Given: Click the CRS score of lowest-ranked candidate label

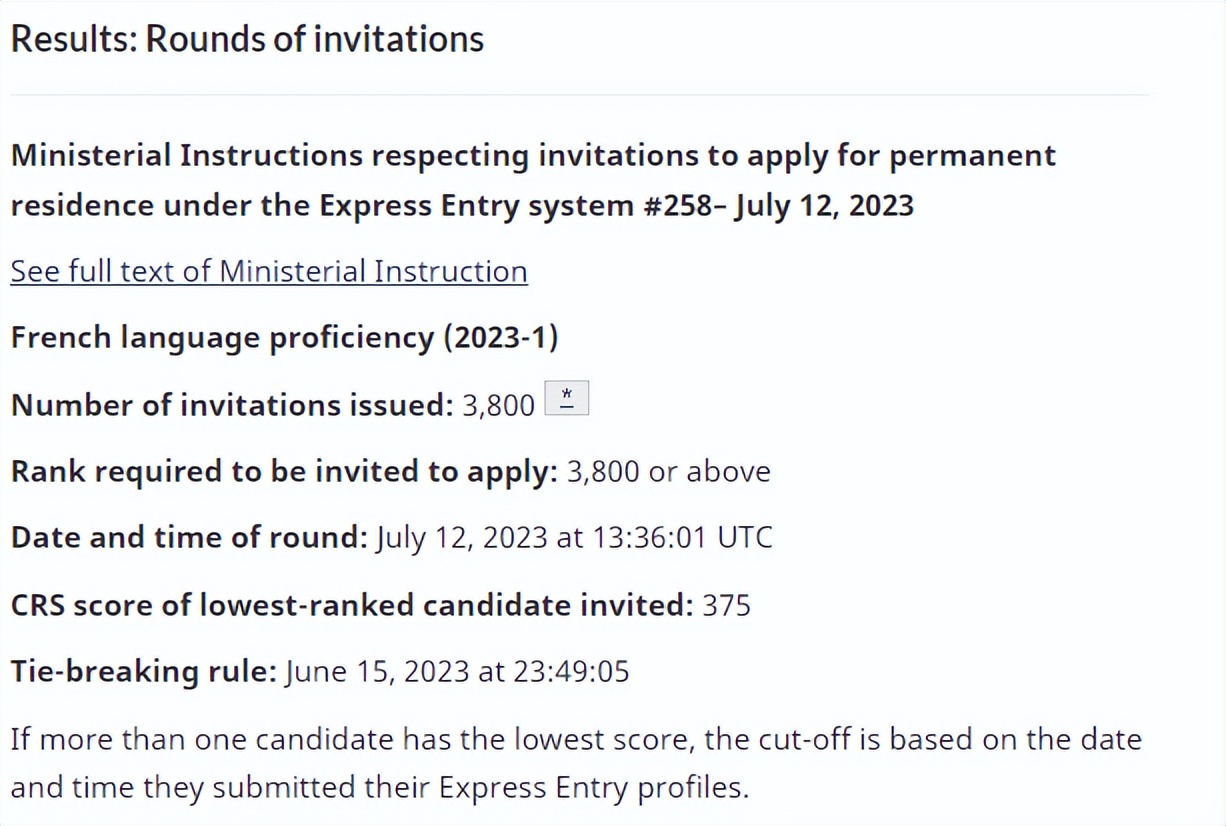Looking at the screenshot, I should (352, 605).
